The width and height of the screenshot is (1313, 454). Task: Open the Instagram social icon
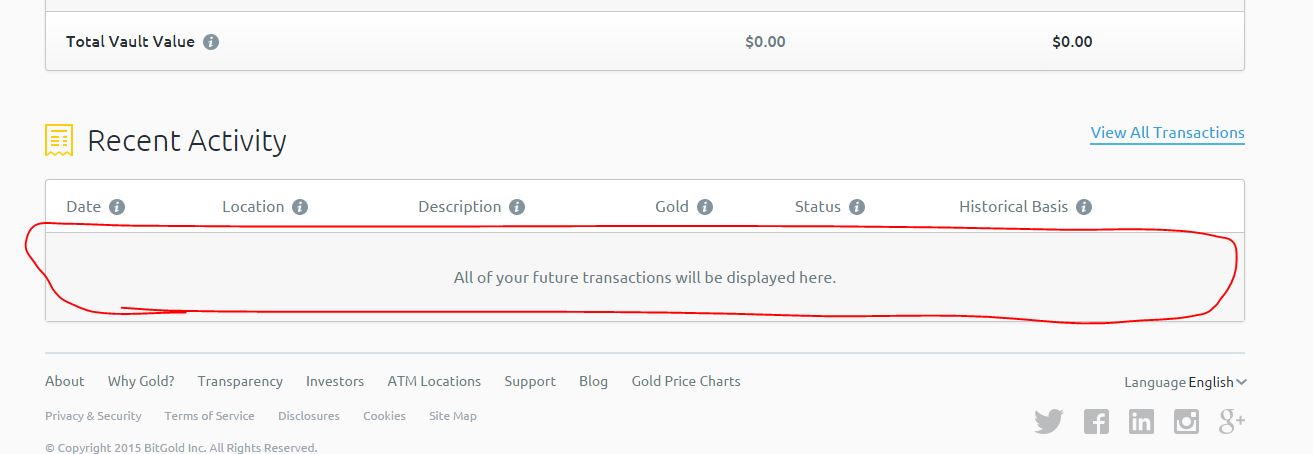(x=1186, y=422)
